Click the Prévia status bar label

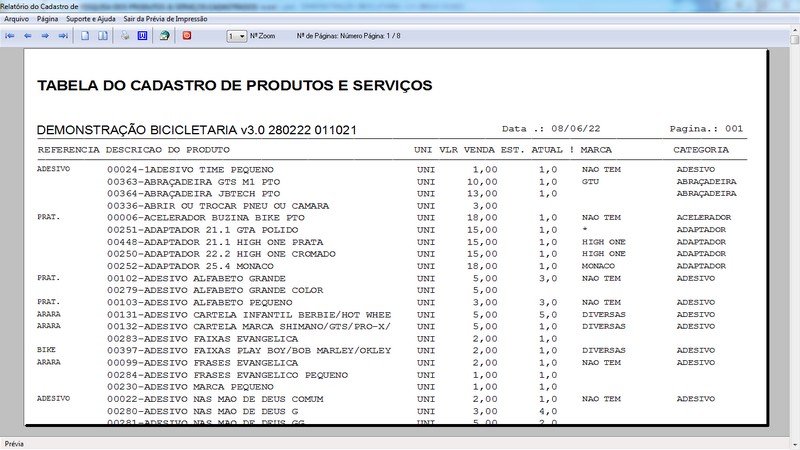pyautogui.click(x=14, y=444)
